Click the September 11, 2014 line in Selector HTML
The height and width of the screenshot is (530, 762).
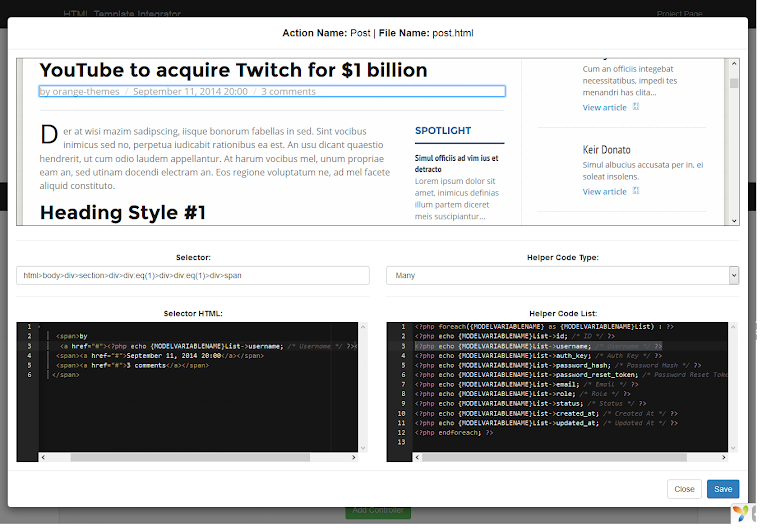(x=161, y=358)
